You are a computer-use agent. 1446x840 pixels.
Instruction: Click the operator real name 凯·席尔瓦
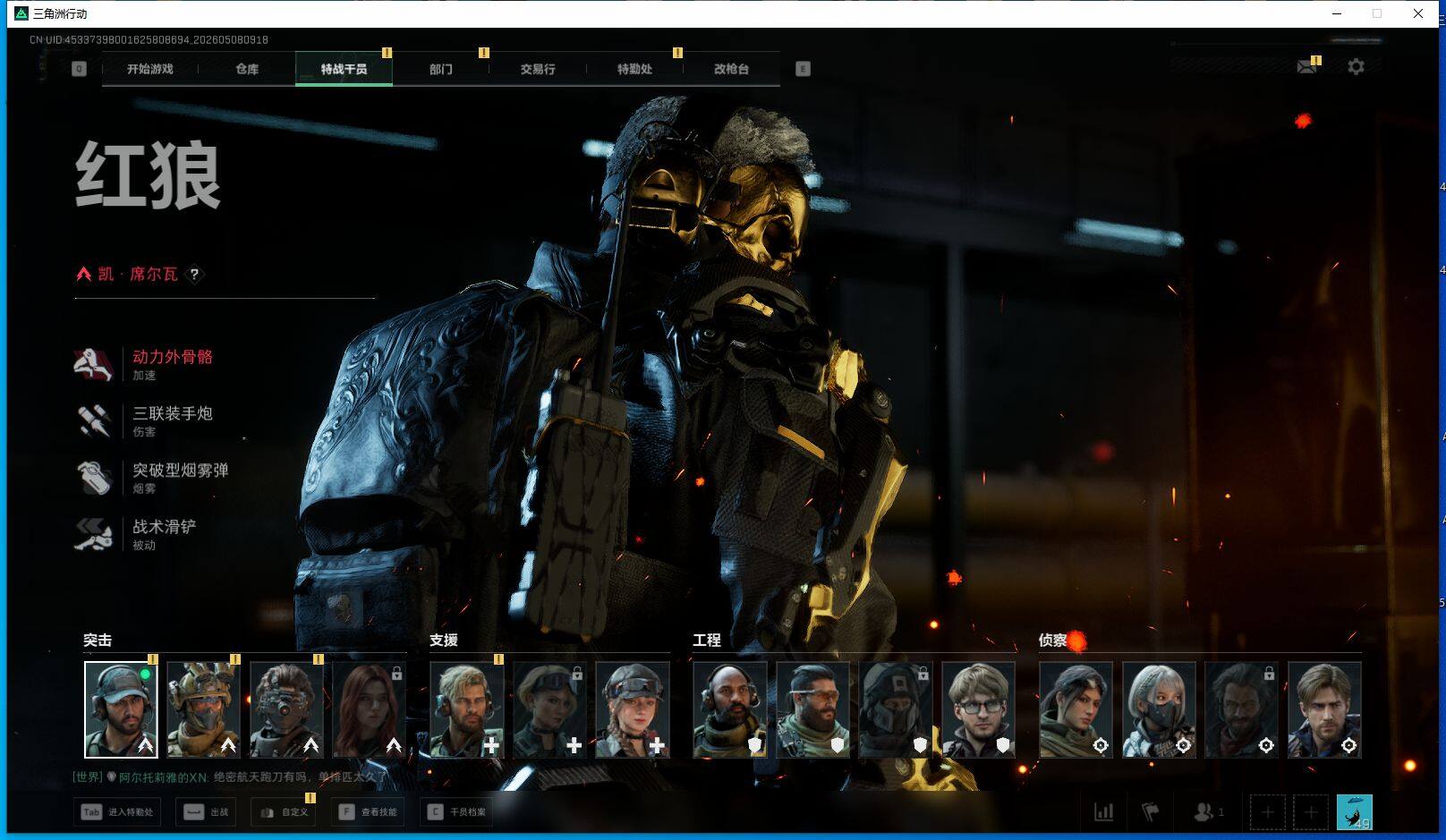click(x=138, y=274)
